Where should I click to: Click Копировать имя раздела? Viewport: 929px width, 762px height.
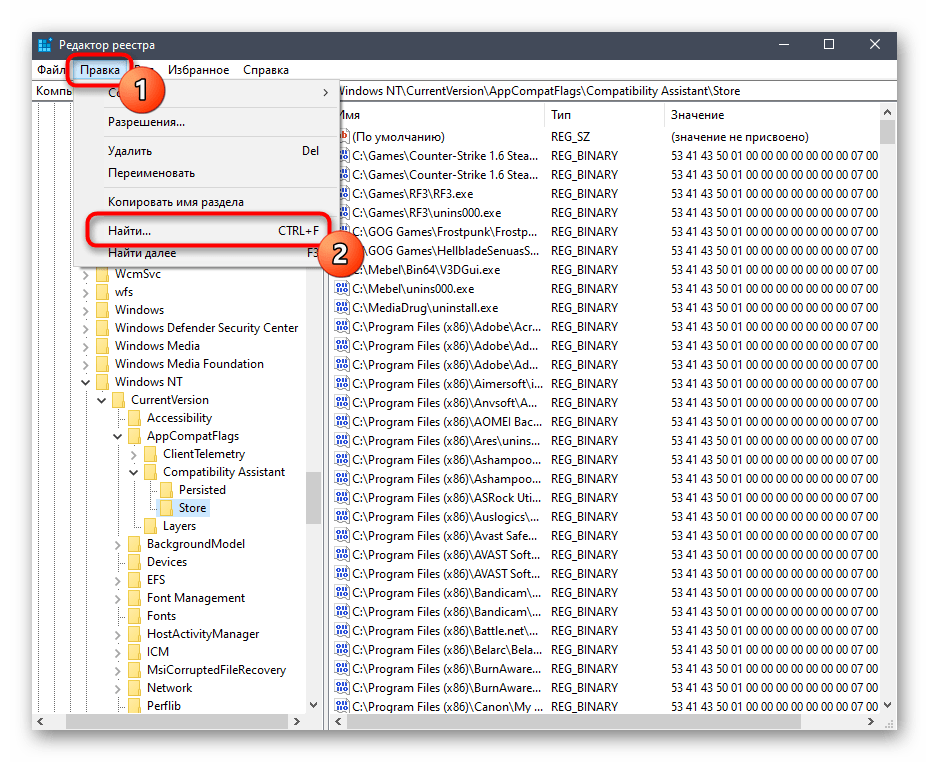click(206, 202)
